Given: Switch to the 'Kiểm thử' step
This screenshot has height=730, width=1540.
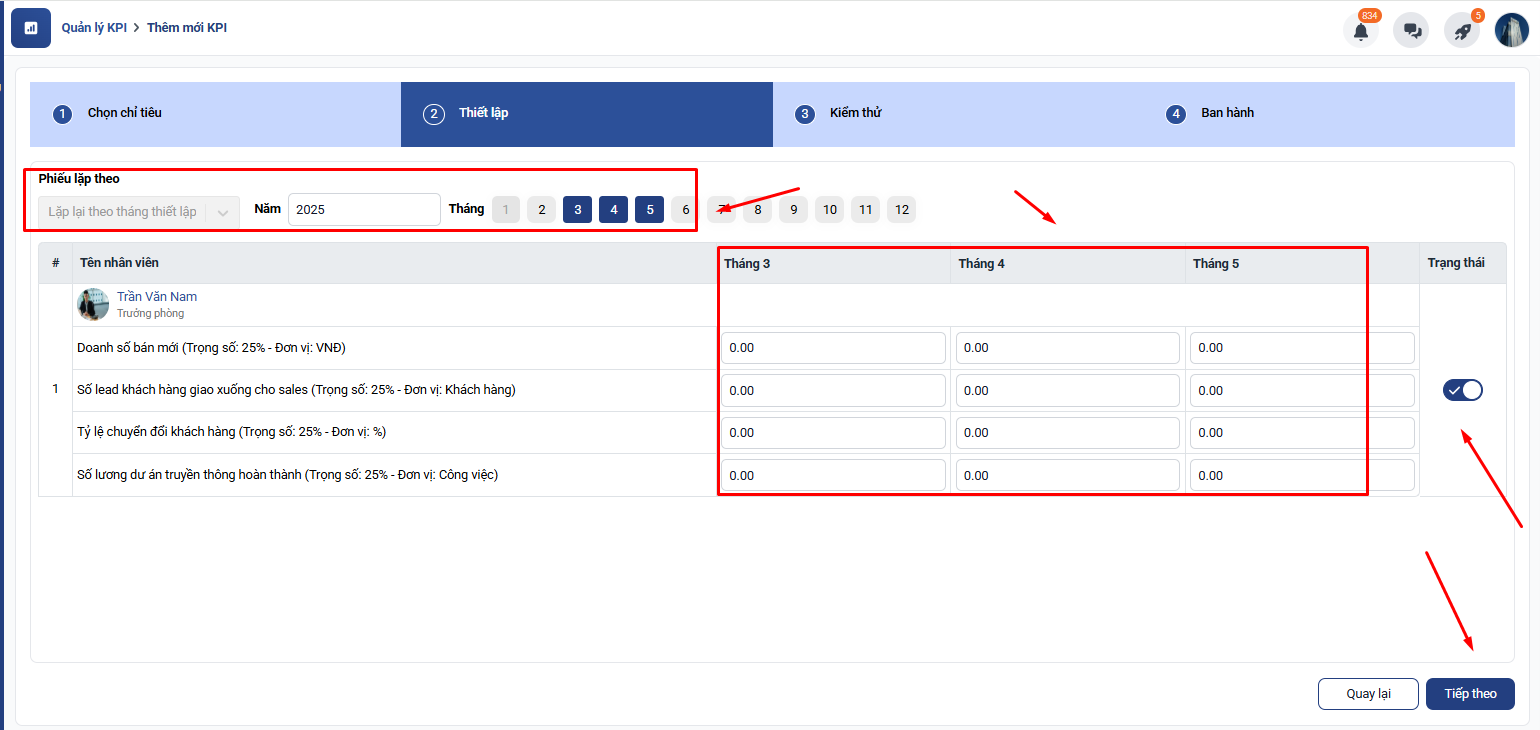Looking at the screenshot, I should [855, 113].
